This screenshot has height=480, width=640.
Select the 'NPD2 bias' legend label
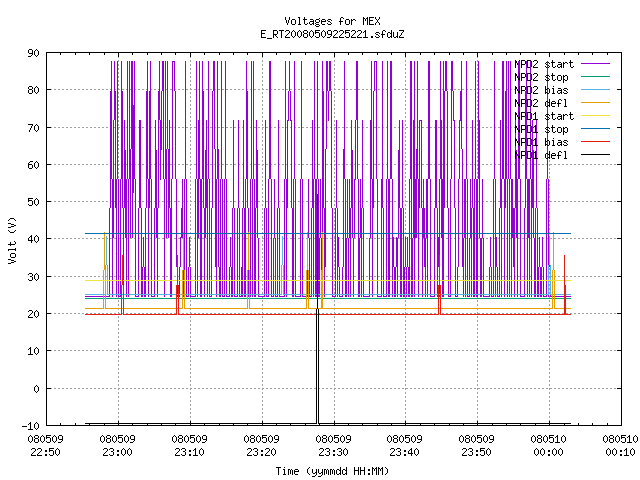click(x=541, y=90)
